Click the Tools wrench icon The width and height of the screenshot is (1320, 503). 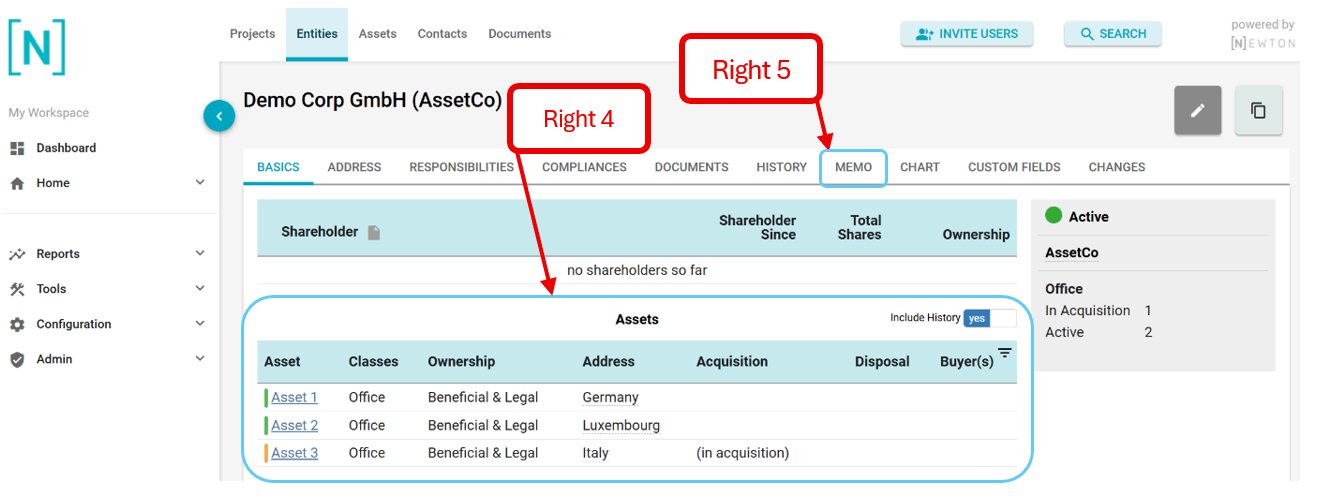17,289
